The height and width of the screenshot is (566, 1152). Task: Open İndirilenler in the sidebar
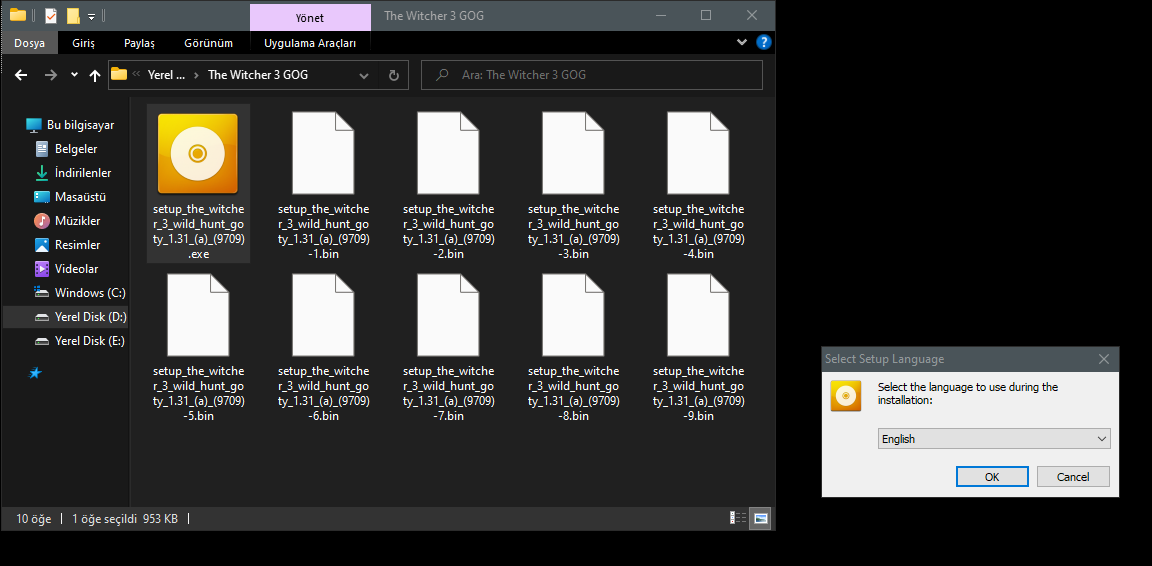click(73, 173)
